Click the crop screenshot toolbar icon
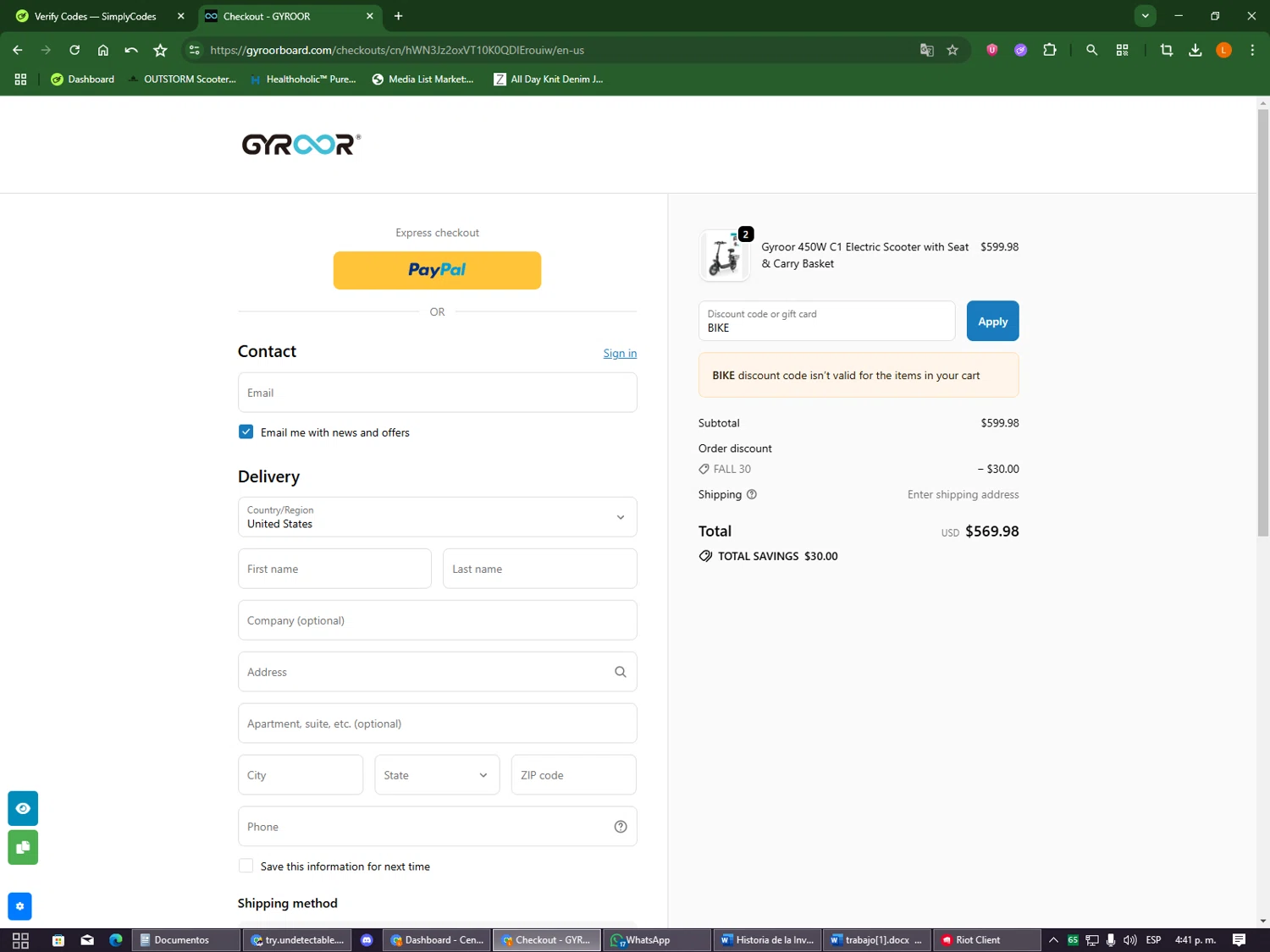 [1167, 50]
